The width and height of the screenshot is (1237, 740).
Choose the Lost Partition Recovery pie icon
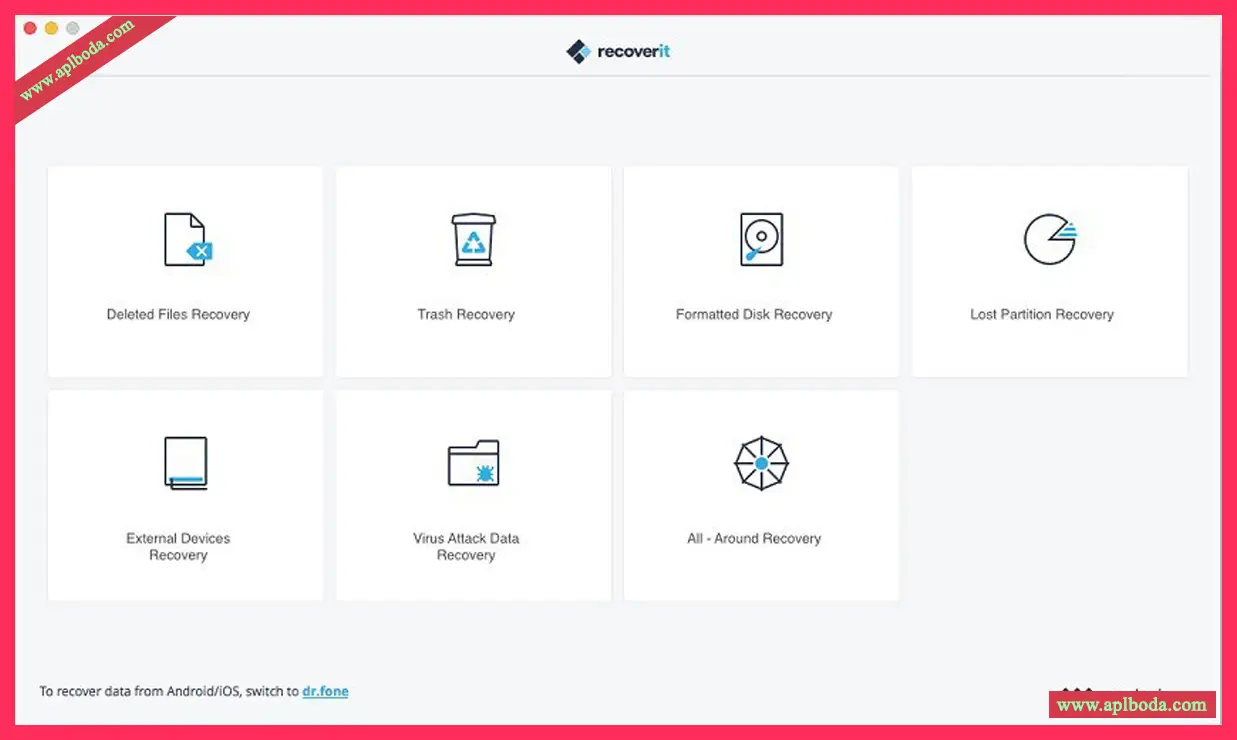[1049, 240]
